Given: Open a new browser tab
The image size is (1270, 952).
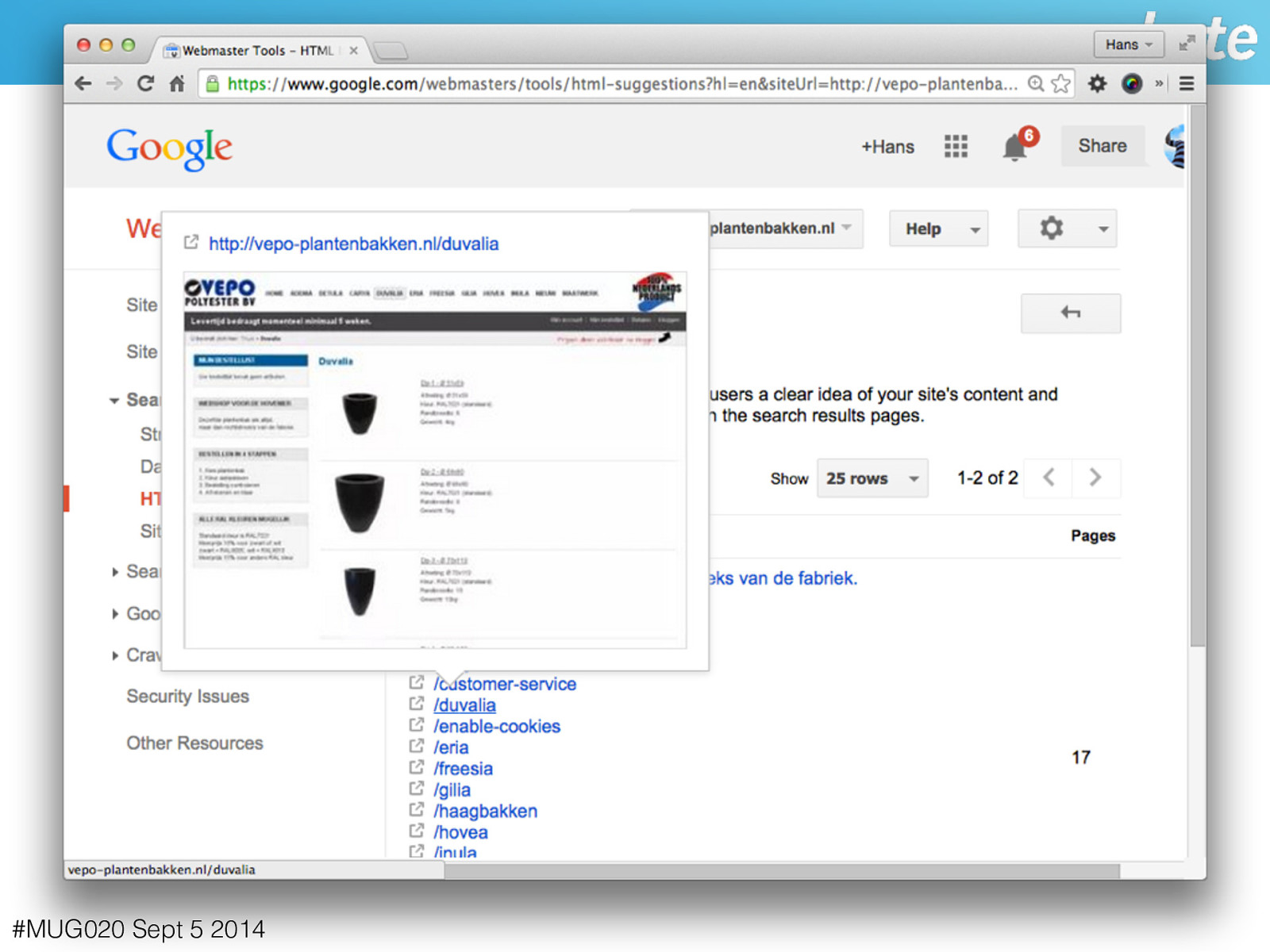Looking at the screenshot, I should click(x=391, y=51).
